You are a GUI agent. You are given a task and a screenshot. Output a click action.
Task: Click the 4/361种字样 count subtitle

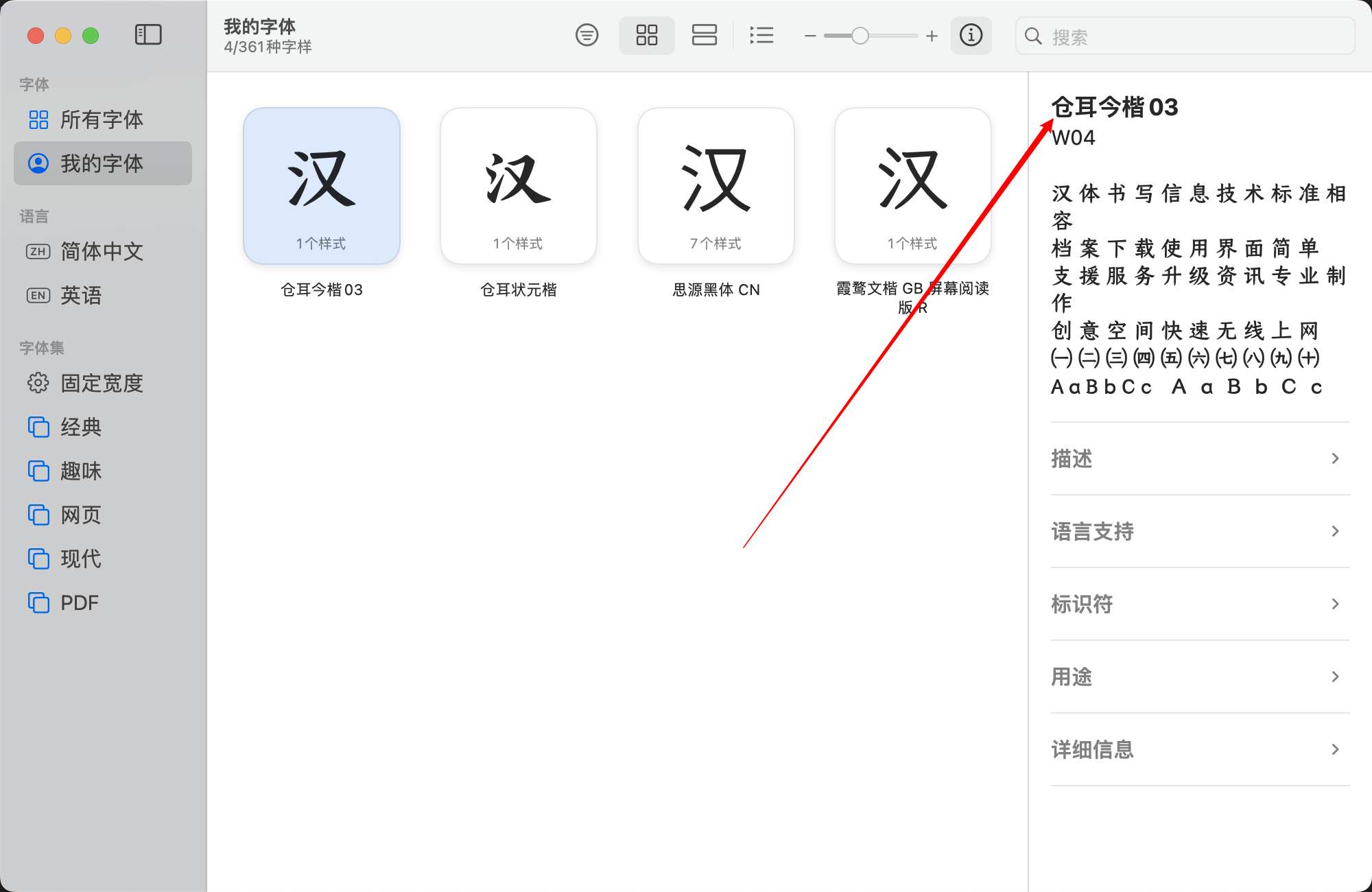(268, 47)
